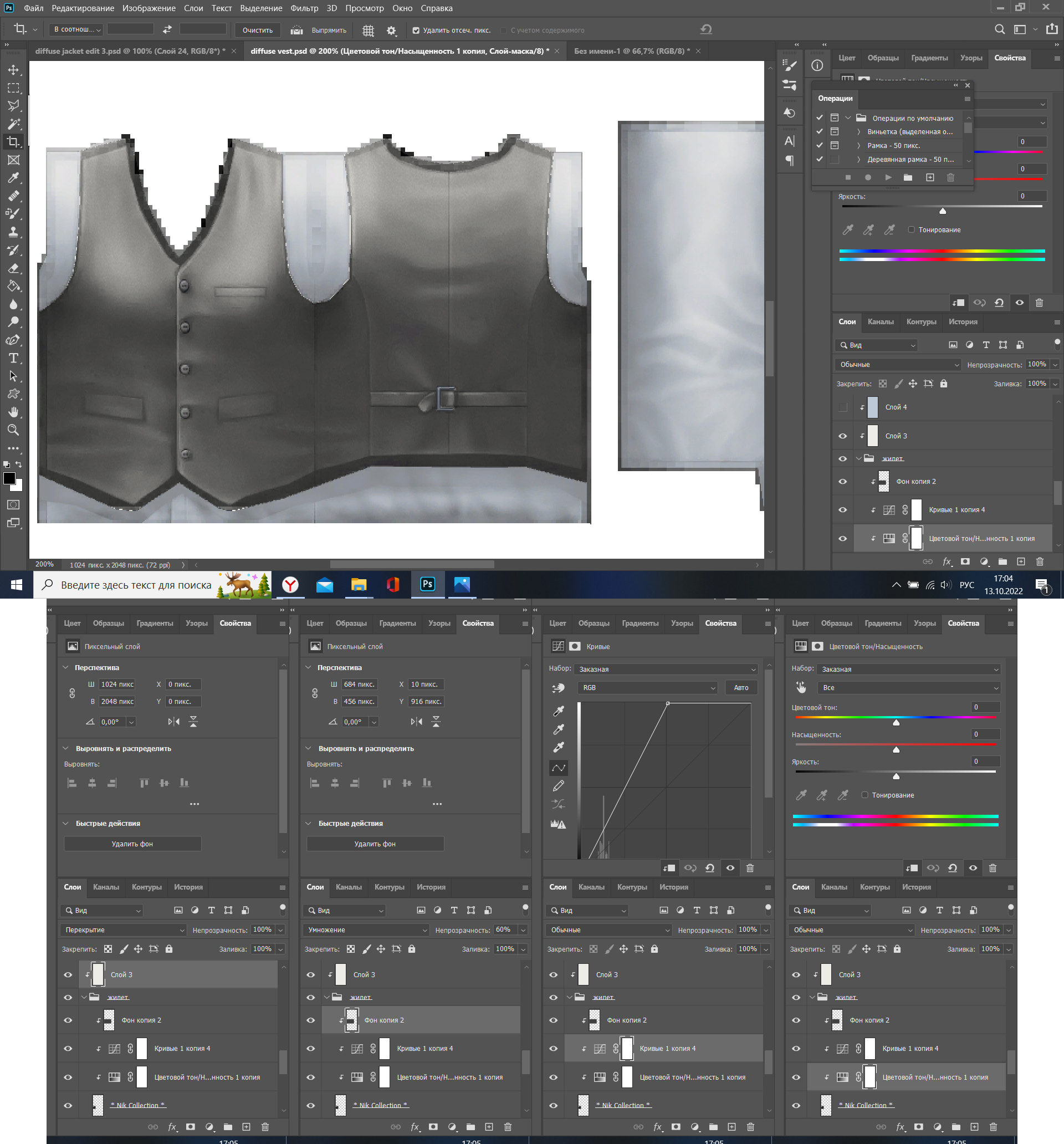Show the hidden Слой 4 layer

click(x=842, y=407)
